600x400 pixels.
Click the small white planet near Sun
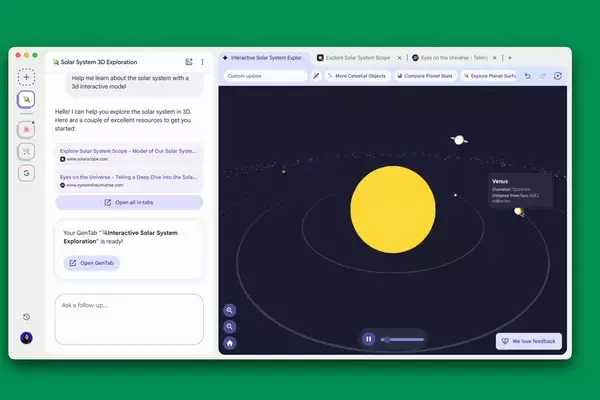point(455,195)
